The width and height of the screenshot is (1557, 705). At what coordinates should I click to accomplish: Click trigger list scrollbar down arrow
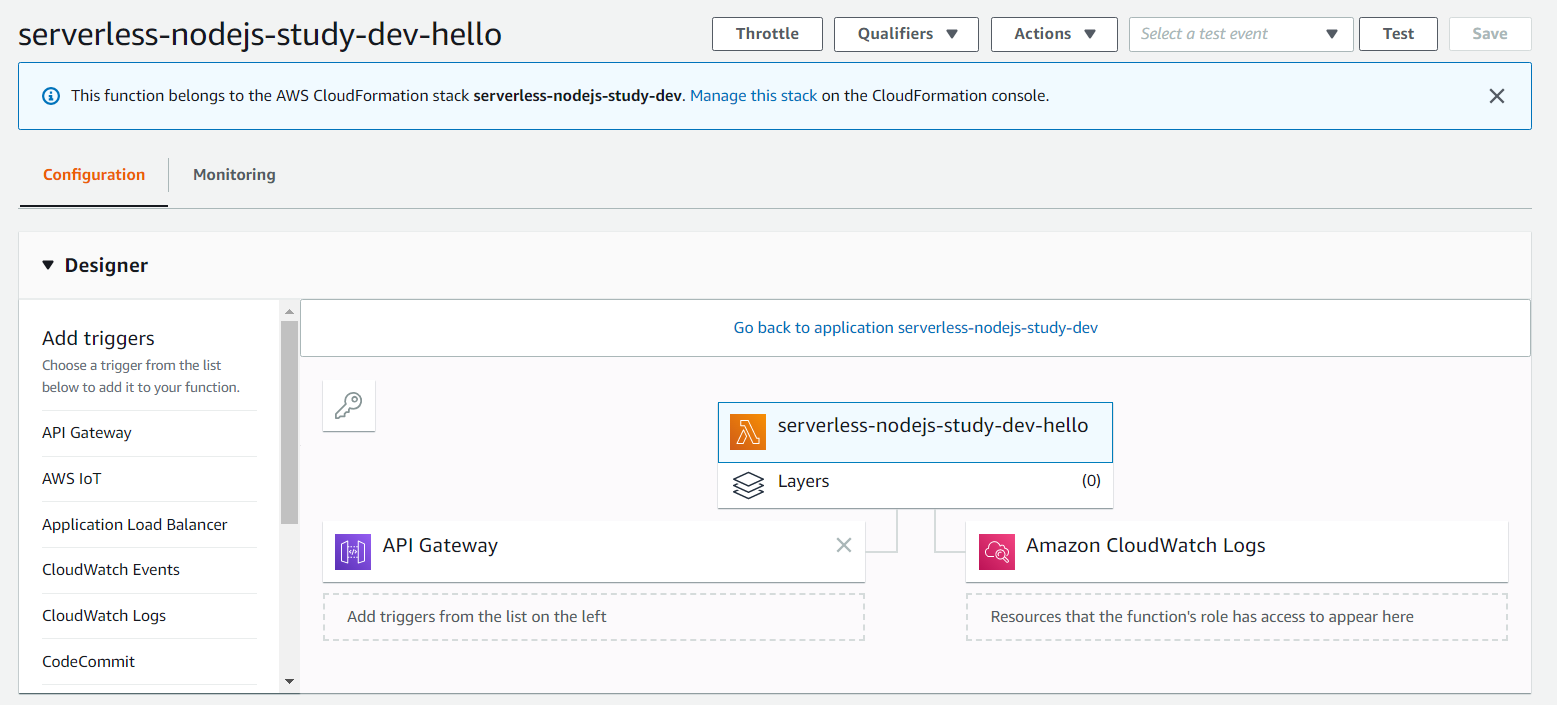(x=289, y=682)
